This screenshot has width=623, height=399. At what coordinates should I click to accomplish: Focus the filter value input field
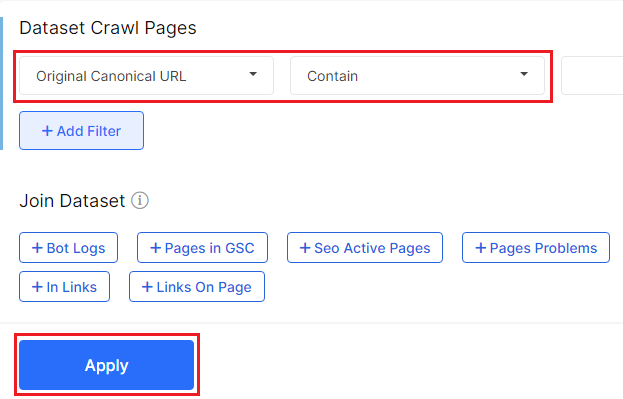592,76
